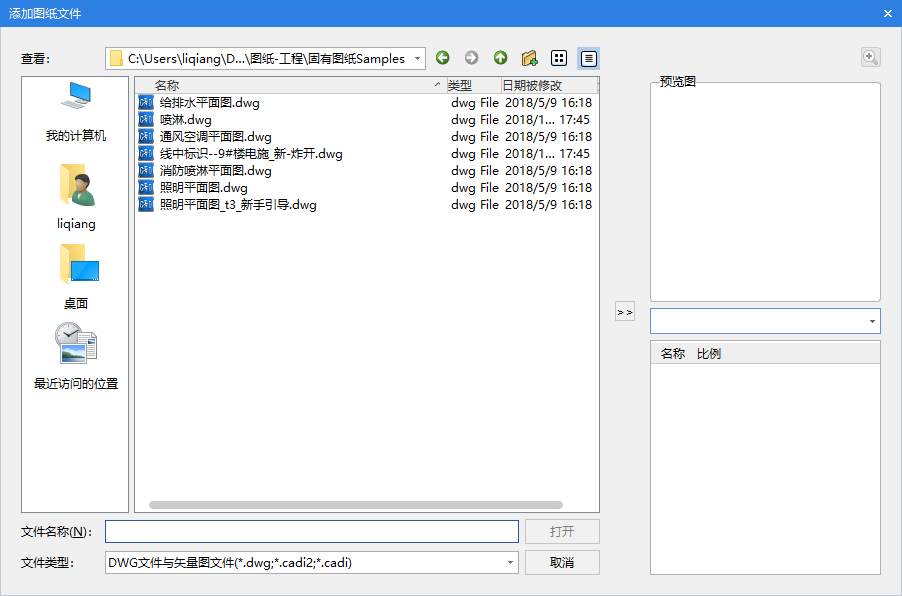Expand the look-in path dropdown
Viewport: 902px width, 596px height.
pos(416,59)
